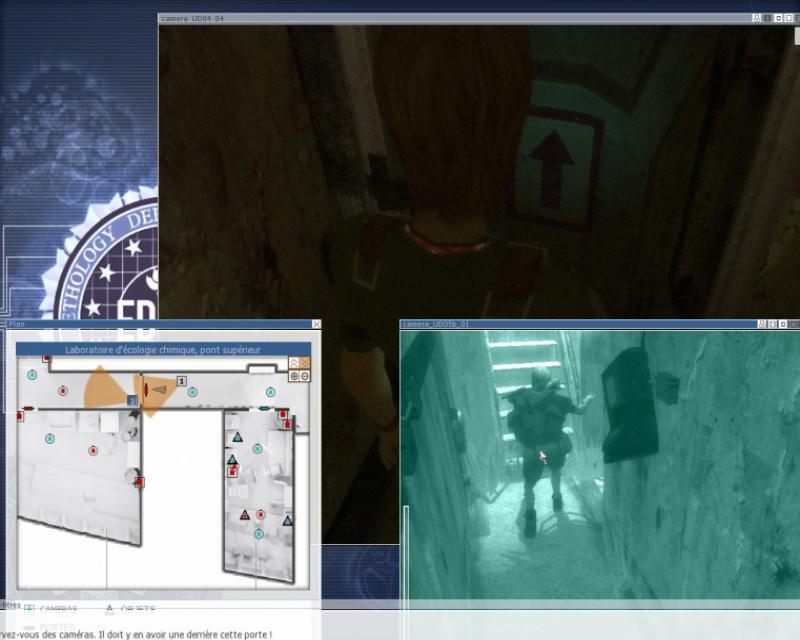Close the Plan window
The width and height of the screenshot is (800, 640).
coord(316,324)
